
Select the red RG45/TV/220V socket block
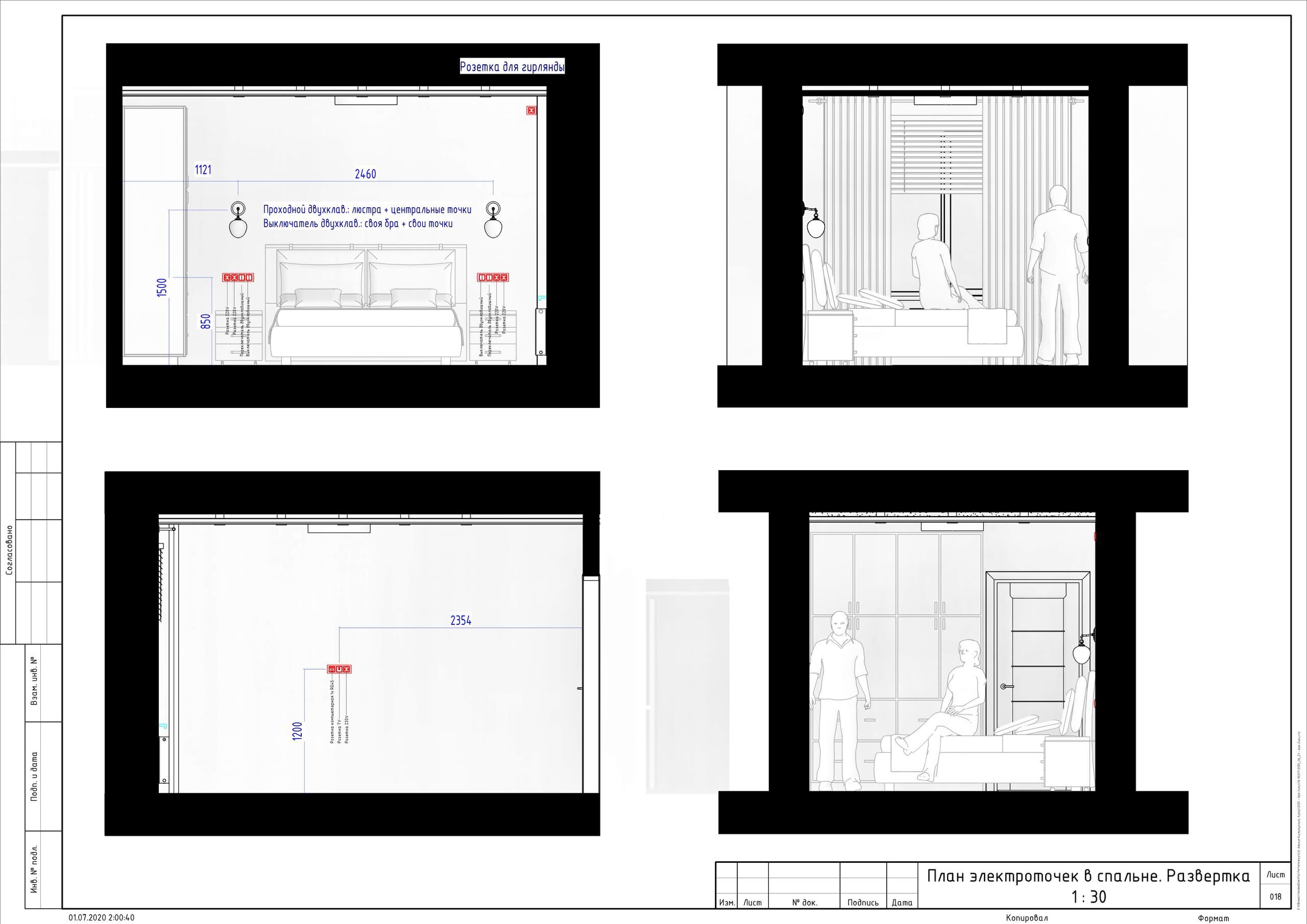(338, 669)
